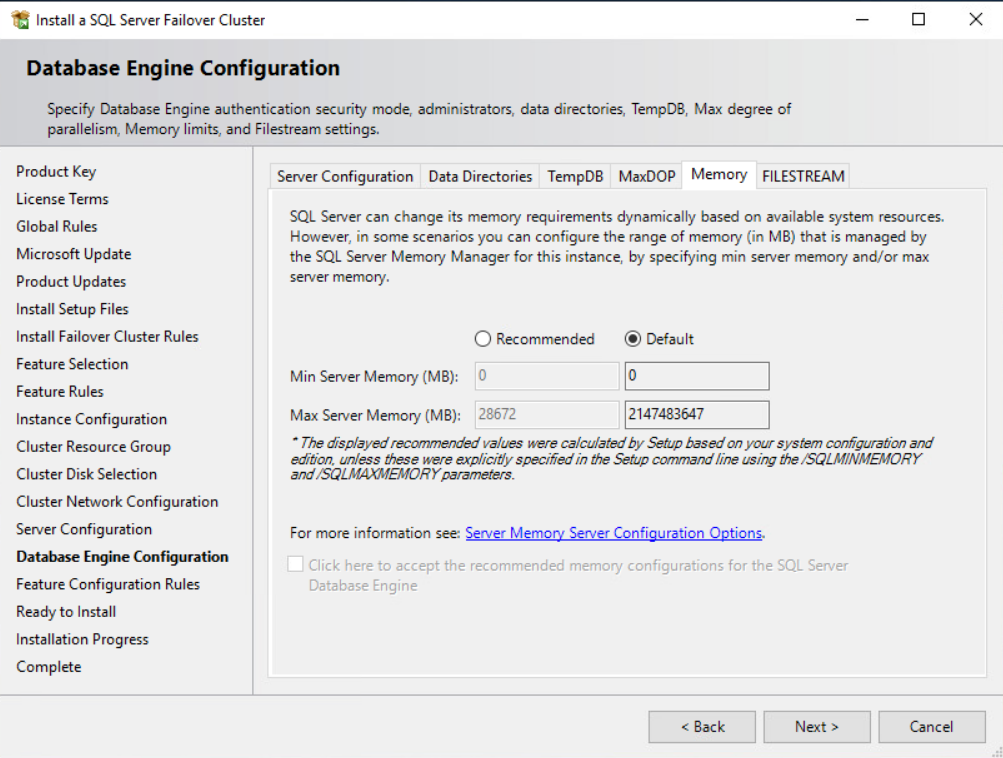Click the Complete step
The height and width of the screenshot is (758, 1003).
pos(49,667)
